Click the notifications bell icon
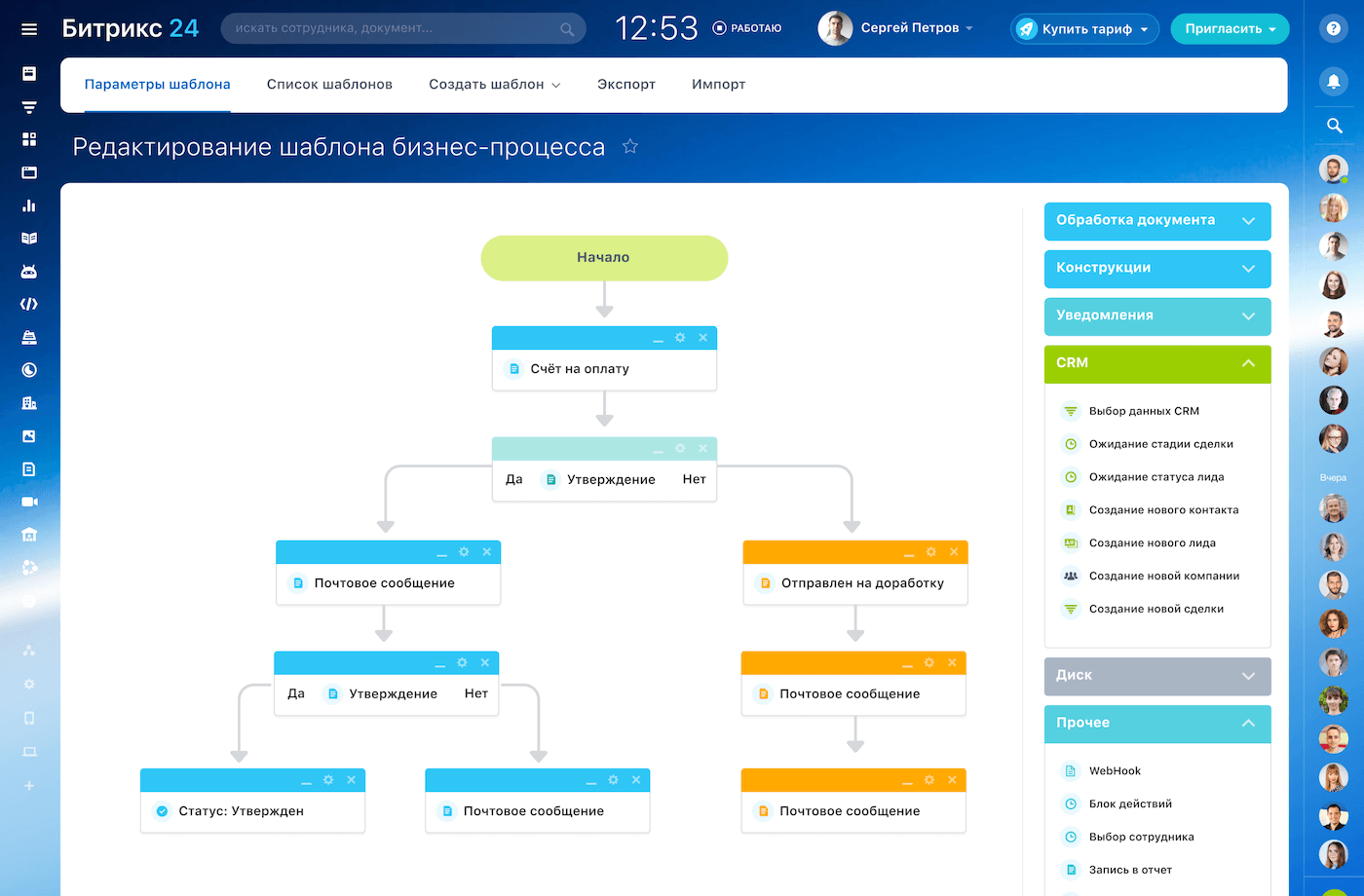The width and height of the screenshot is (1364, 896). (1334, 81)
